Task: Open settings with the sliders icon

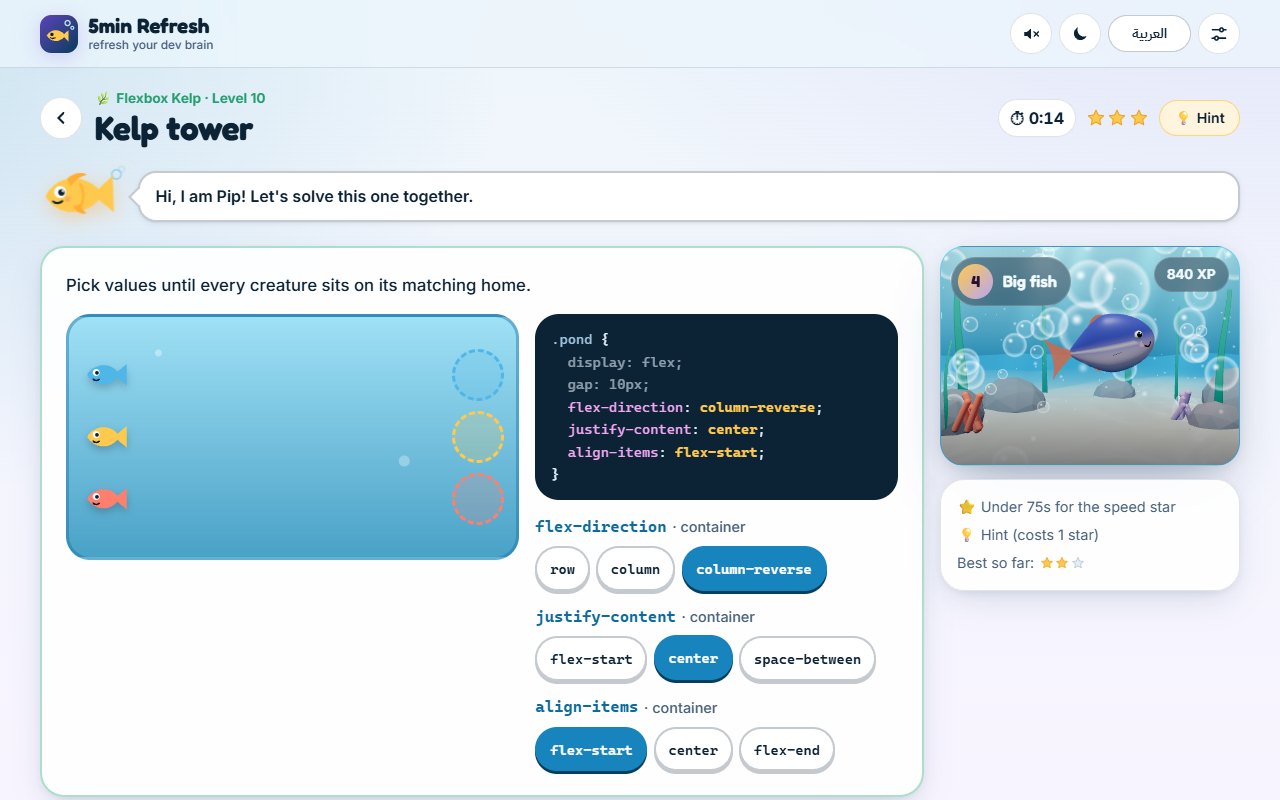Action: (x=1219, y=34)
